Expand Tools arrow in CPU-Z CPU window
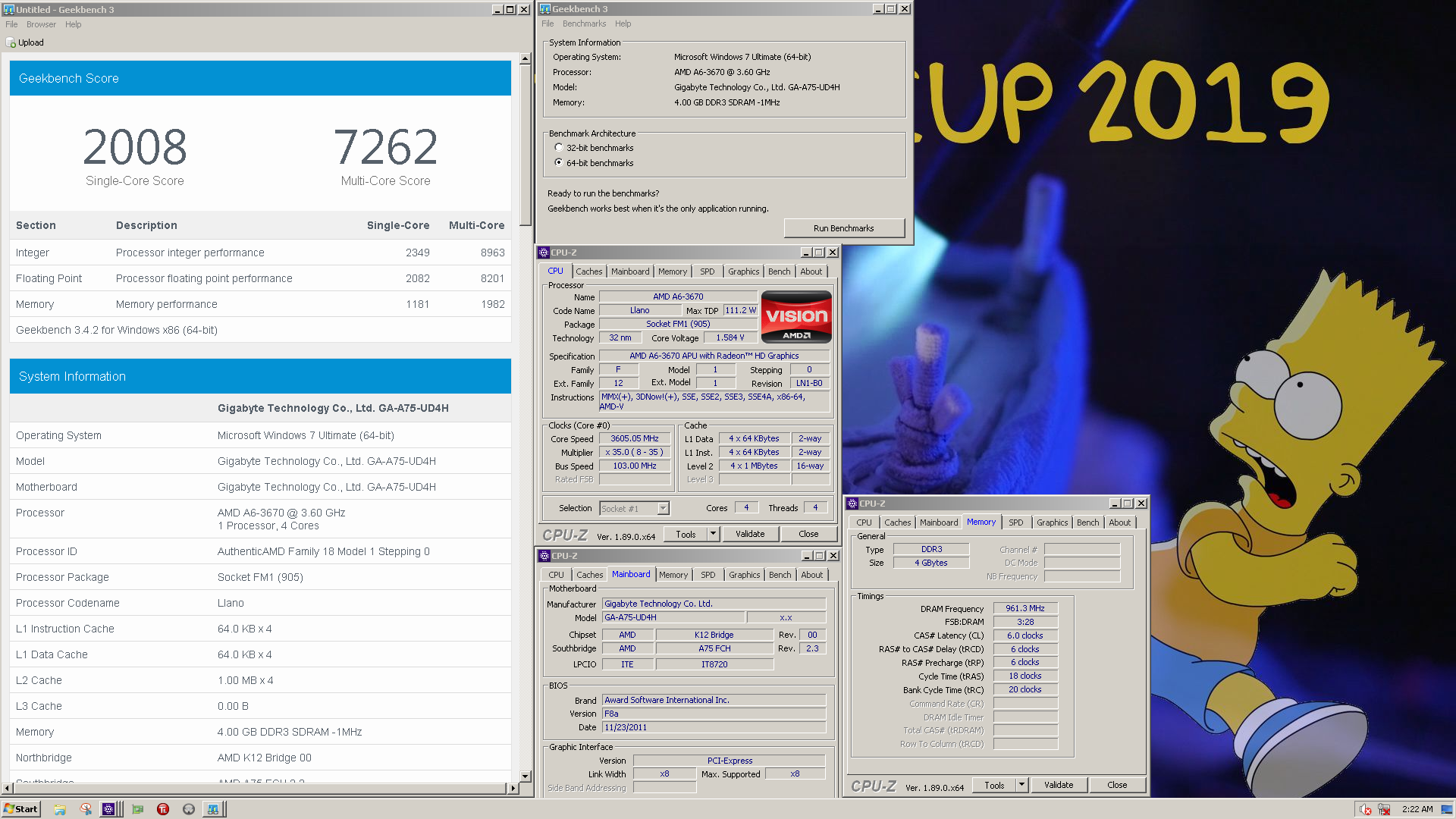Image resolution: width=1456 pixels, height=819 pixels. pyautogui.click(x=713, y=535)
